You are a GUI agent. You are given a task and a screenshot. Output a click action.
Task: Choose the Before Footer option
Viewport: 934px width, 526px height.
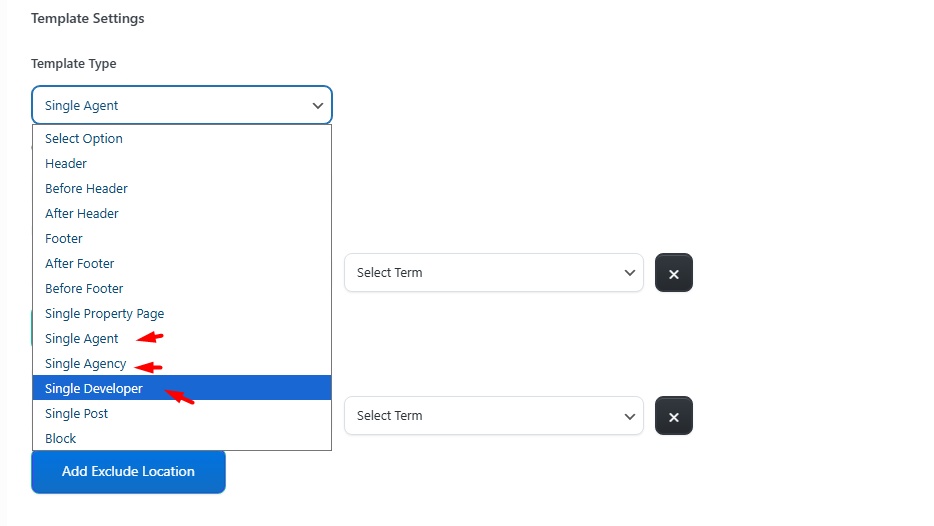[x=84, y=289]
